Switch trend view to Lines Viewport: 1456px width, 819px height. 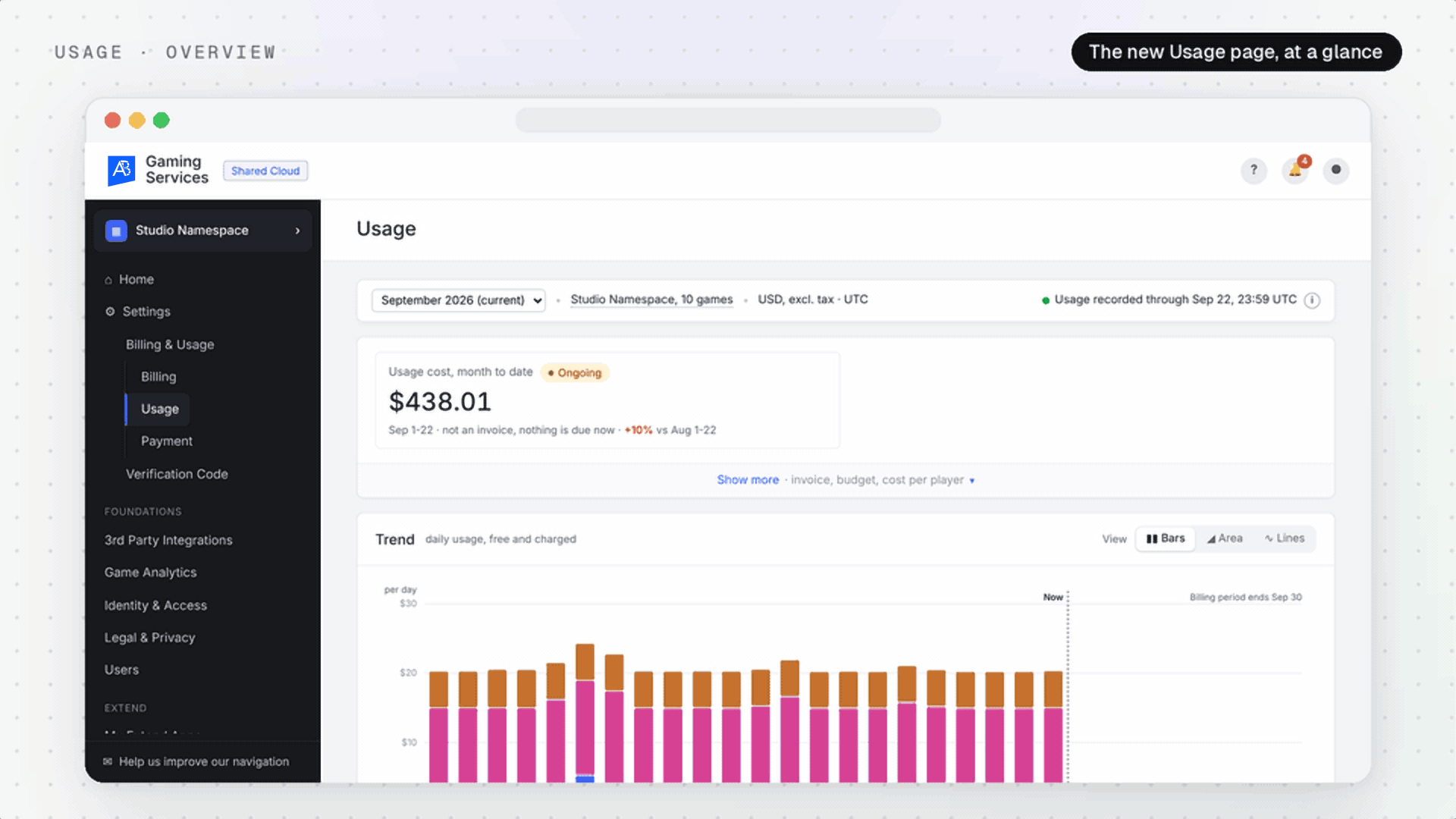1285,538
